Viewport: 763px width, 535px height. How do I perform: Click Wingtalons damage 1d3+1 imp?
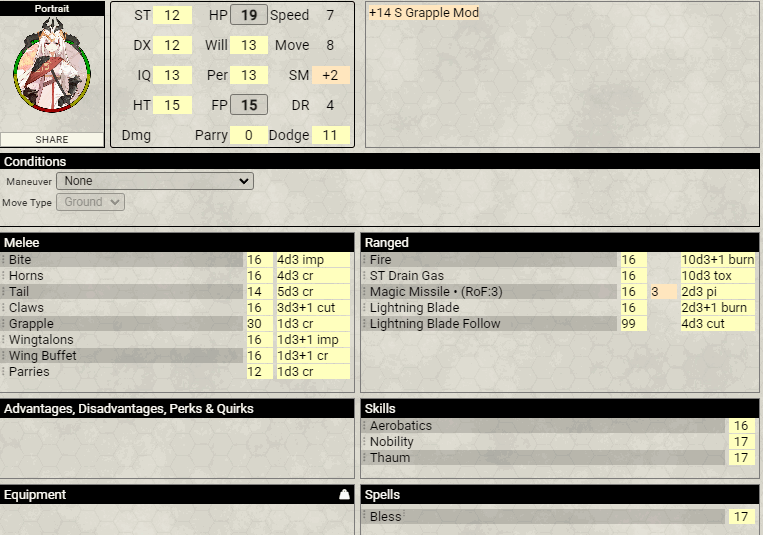click(x=313, y=340)
